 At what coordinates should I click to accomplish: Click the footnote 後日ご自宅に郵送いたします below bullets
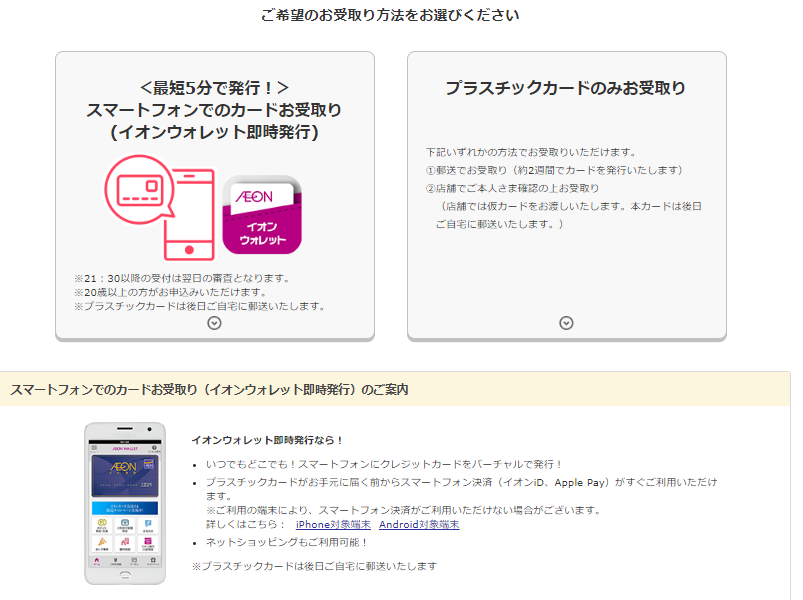[314, 566]
